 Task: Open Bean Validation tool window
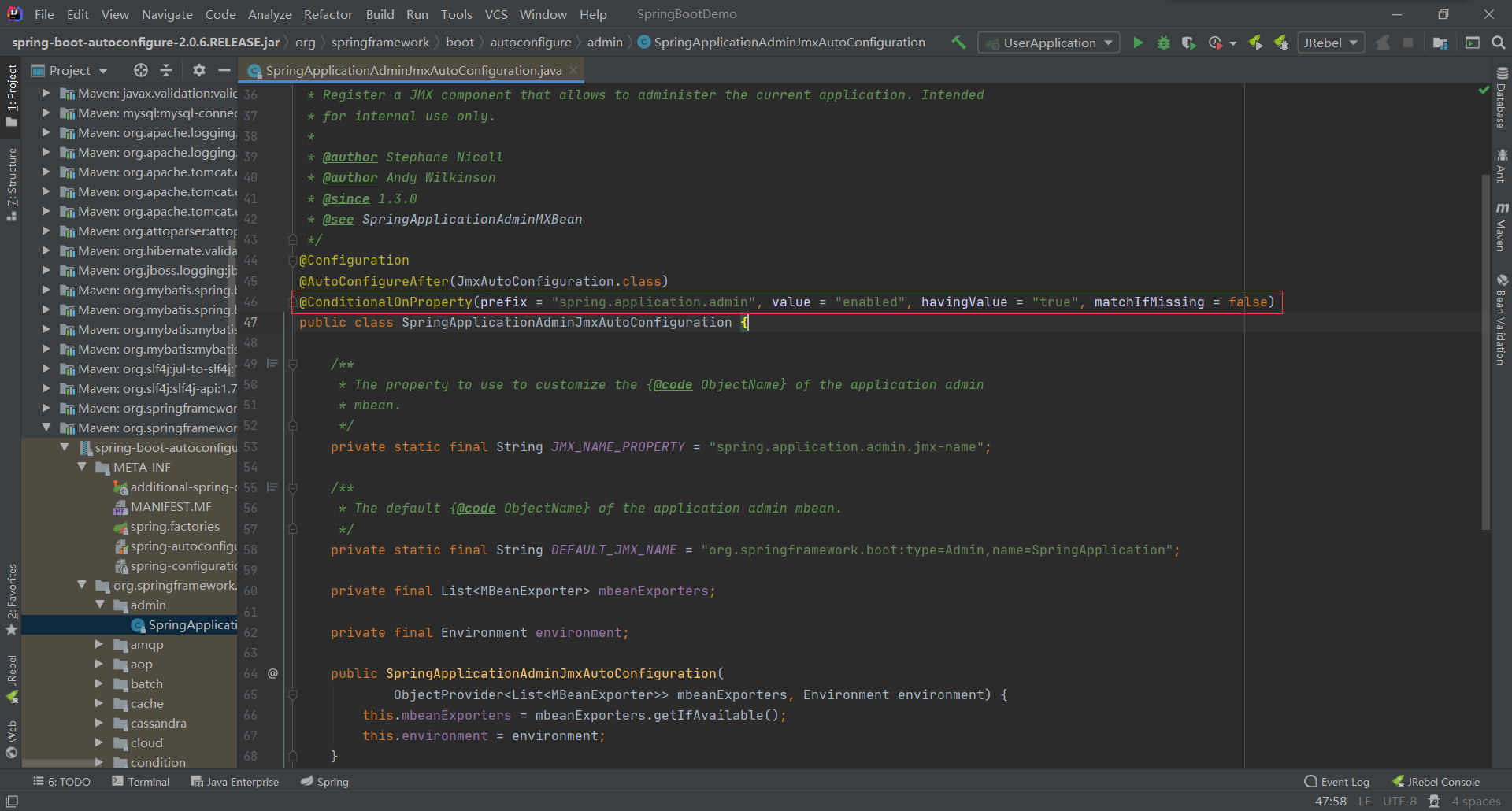click(1502, 320)
